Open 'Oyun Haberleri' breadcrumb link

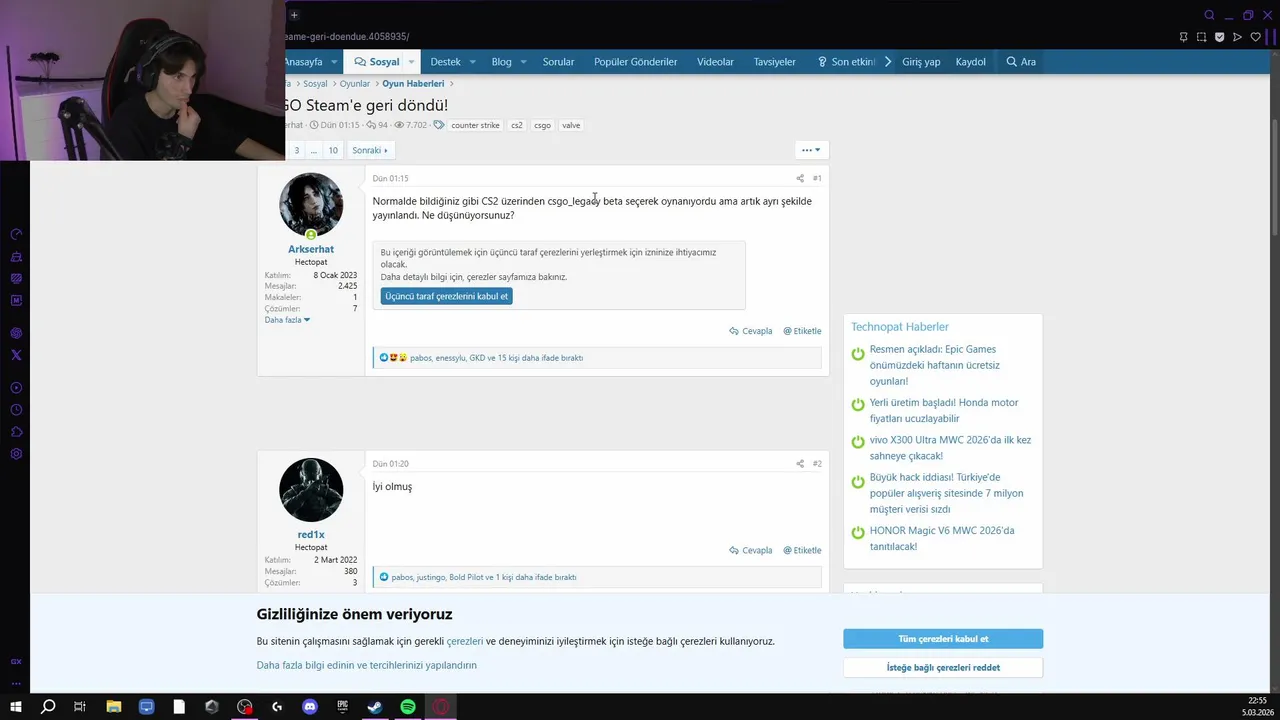[x=413, y=84]
